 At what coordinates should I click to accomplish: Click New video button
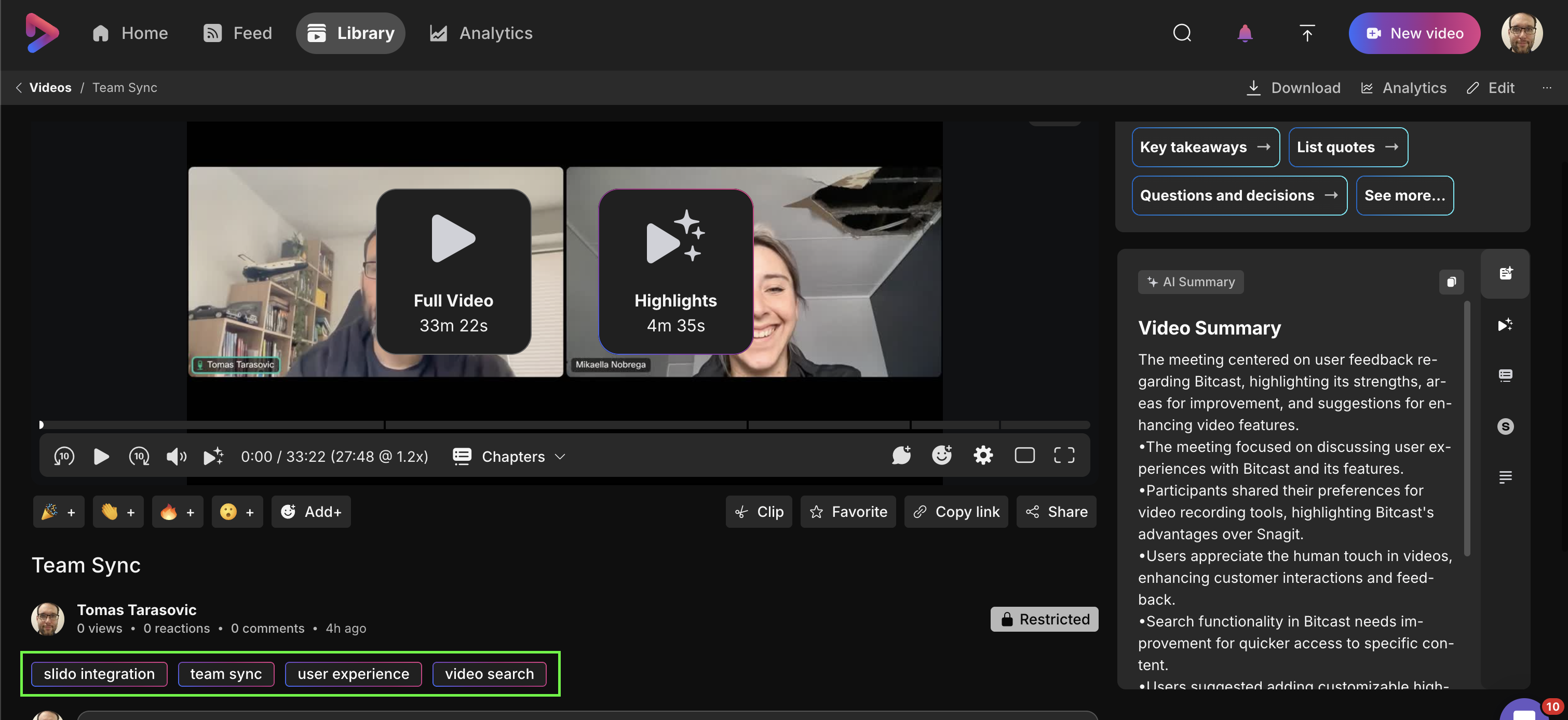tap(1414, 33)
